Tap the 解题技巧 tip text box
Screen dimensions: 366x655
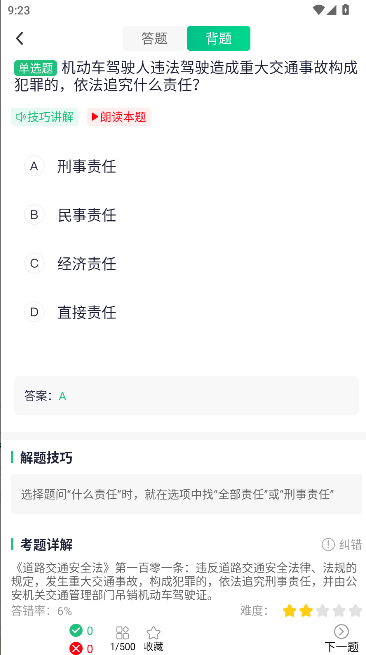pos(186,494)
